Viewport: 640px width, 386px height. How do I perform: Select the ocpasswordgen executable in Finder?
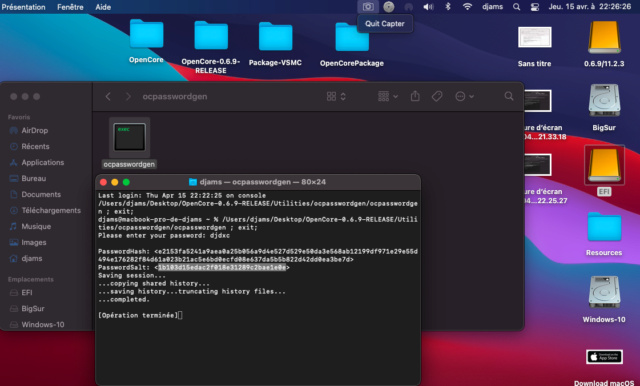coord(129,138)
